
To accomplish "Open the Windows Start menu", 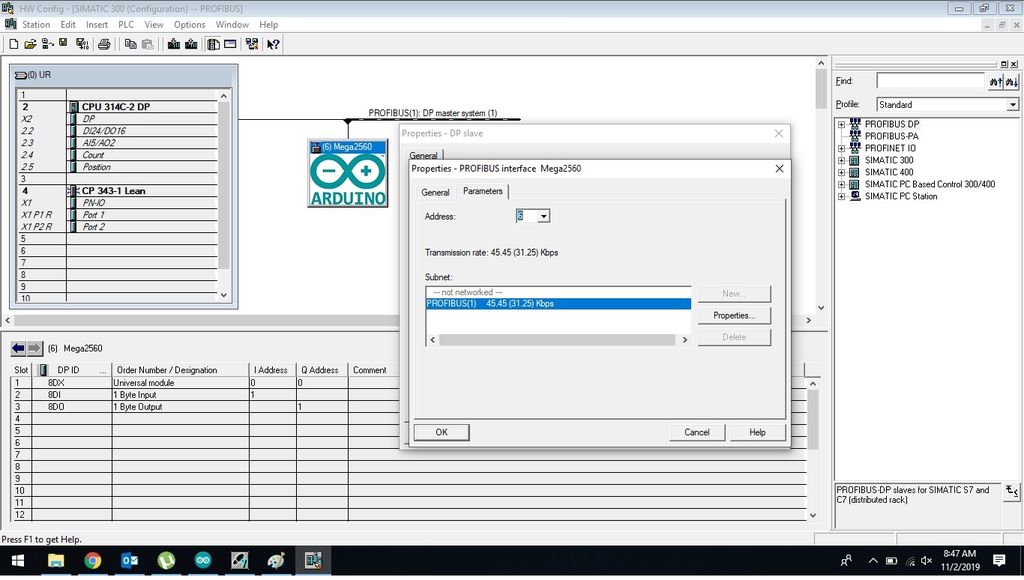I will point(18,560).
